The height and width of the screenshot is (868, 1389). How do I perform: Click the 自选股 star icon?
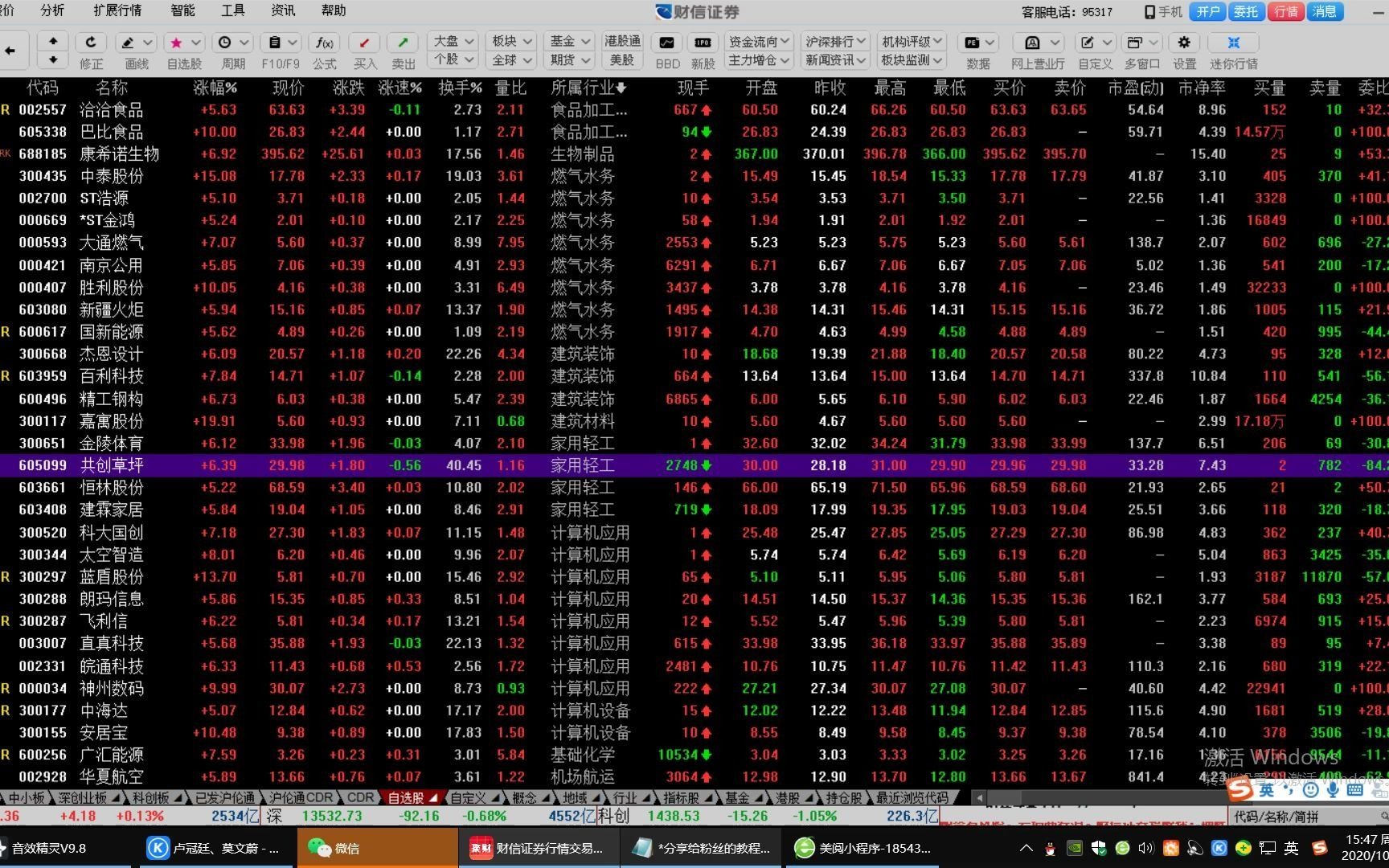(176, 42)
